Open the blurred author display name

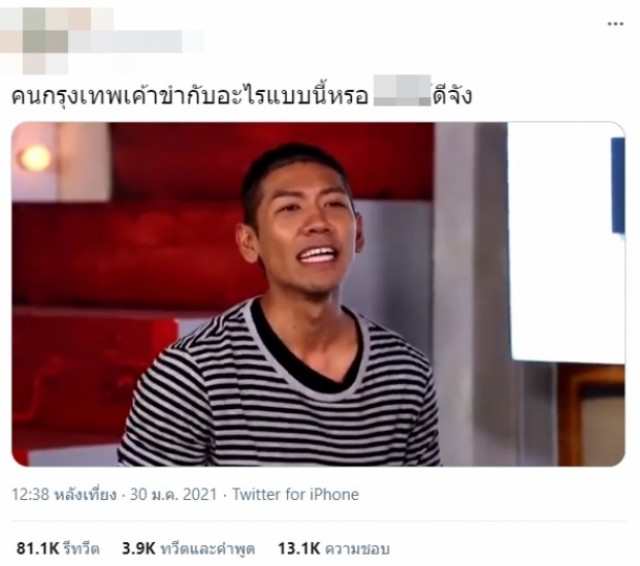pos(137,41)
